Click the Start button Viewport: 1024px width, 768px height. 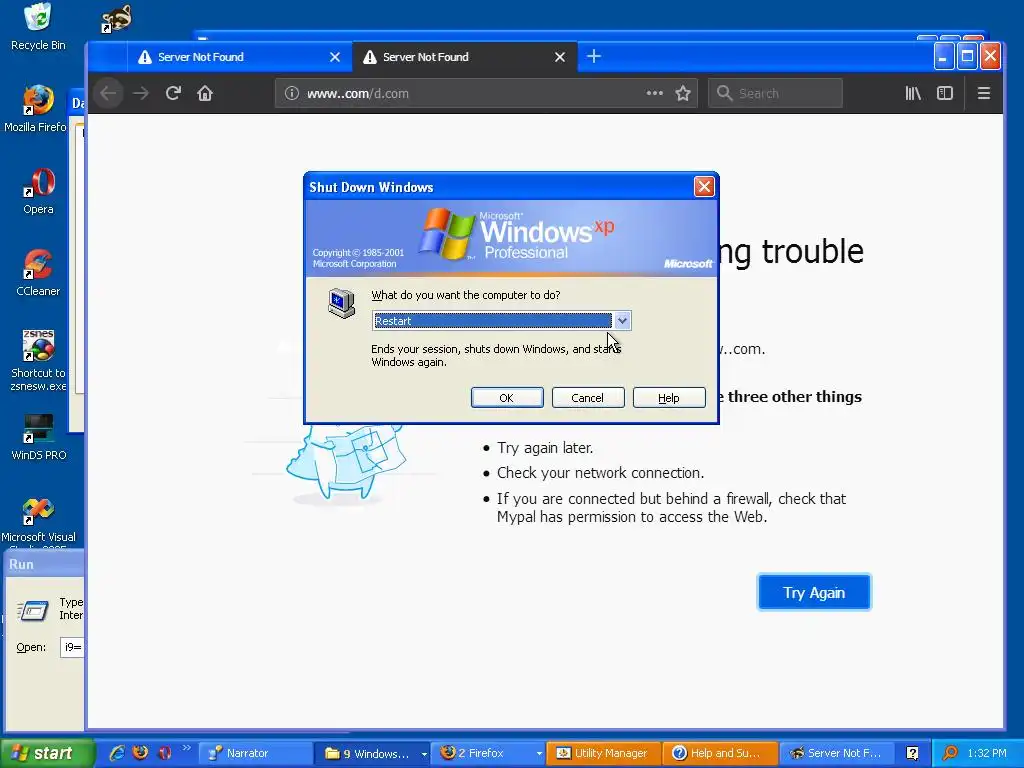[x=47, y=753]
